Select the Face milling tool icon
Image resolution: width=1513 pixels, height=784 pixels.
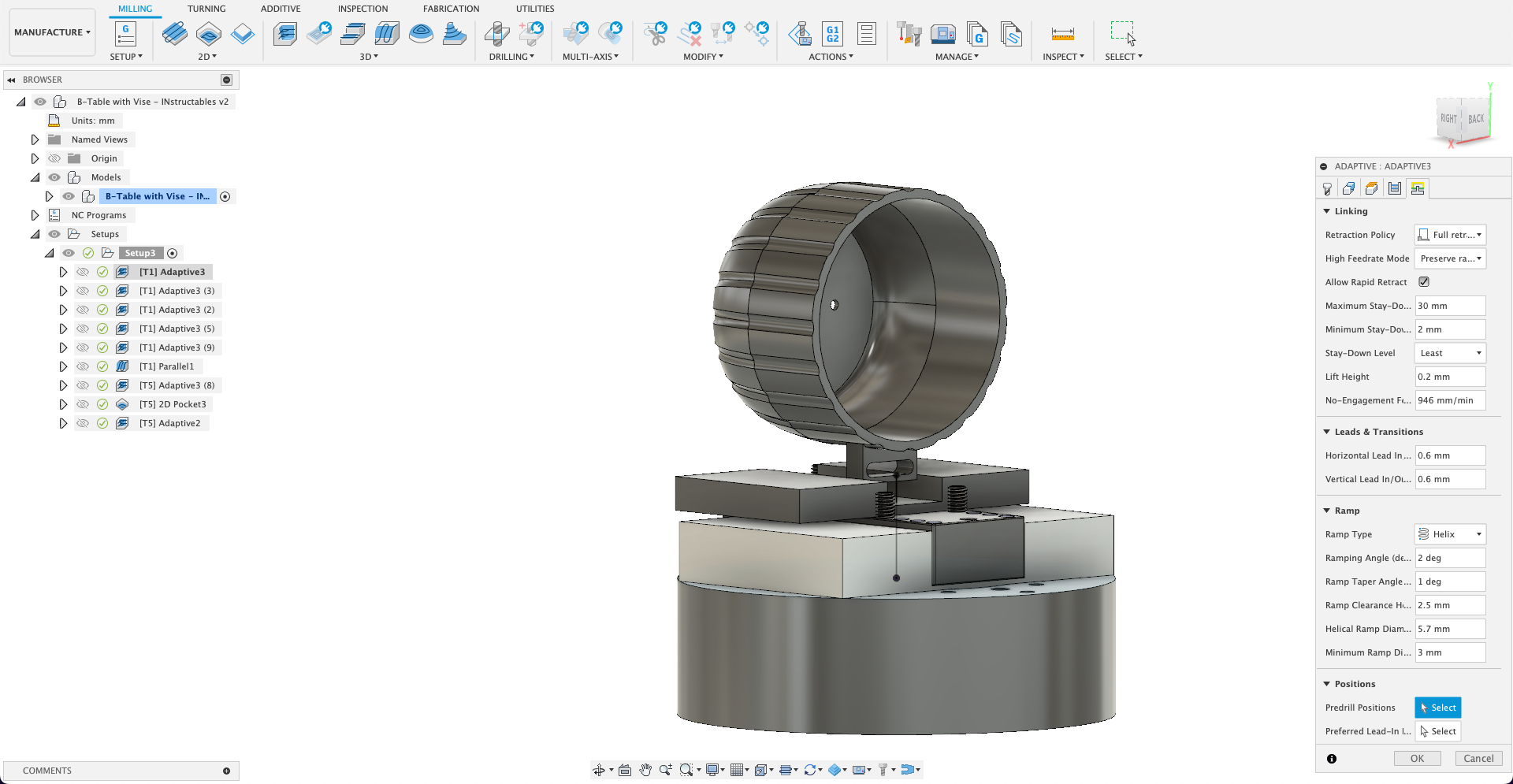click(243, 34)
